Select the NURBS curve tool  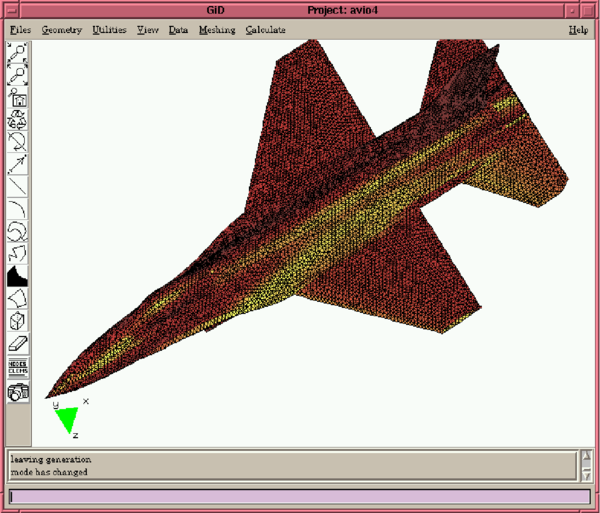click(x=18, y=231)
